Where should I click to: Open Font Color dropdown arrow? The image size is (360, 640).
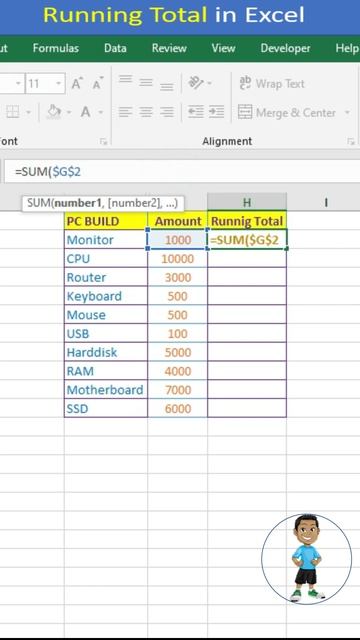[x=100, y=112]
